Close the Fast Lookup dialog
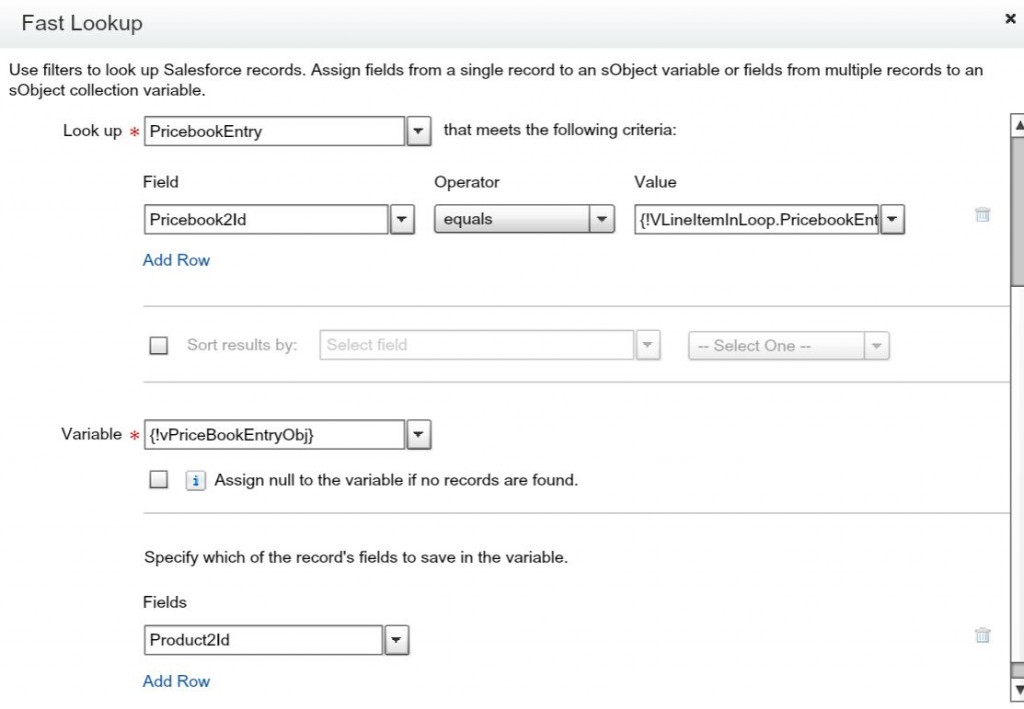Viewport: 1024px width, 709px height. [x=1010, y=19]
